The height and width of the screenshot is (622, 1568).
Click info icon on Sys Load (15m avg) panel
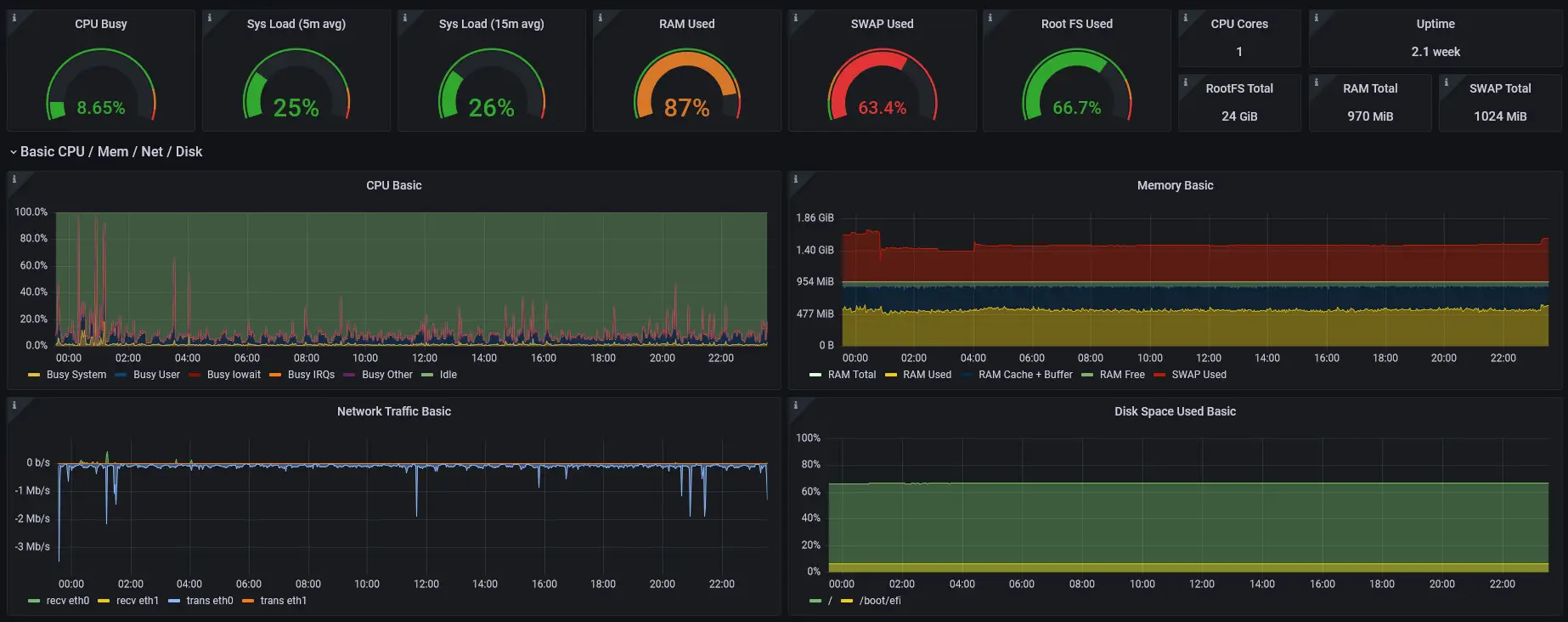pyautogui.click(x=405, y=17)
